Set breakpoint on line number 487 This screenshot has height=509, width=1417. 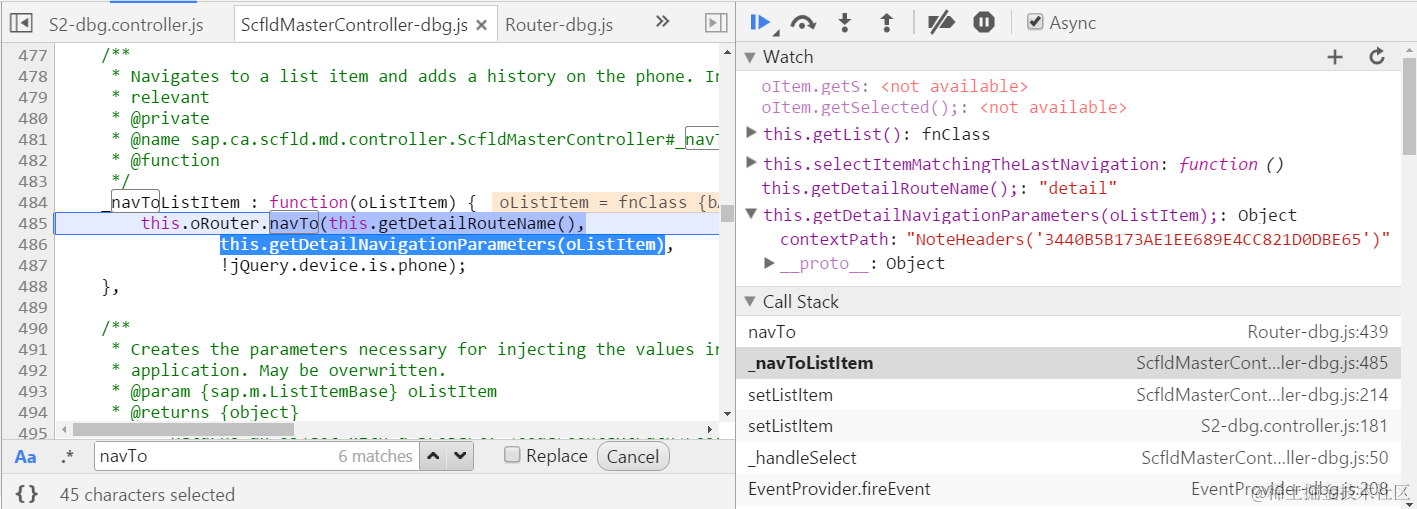[x=33, y=265]
